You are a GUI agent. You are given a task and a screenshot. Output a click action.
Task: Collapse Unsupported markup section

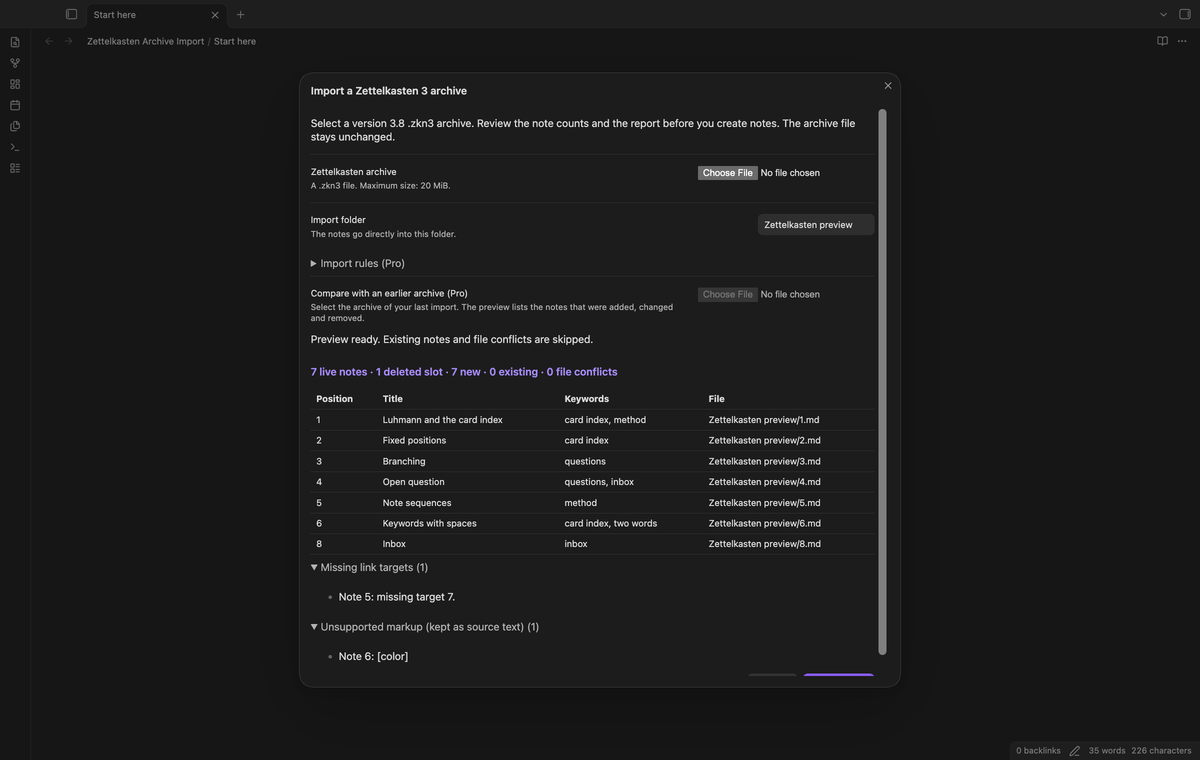(x=425, y=627)
